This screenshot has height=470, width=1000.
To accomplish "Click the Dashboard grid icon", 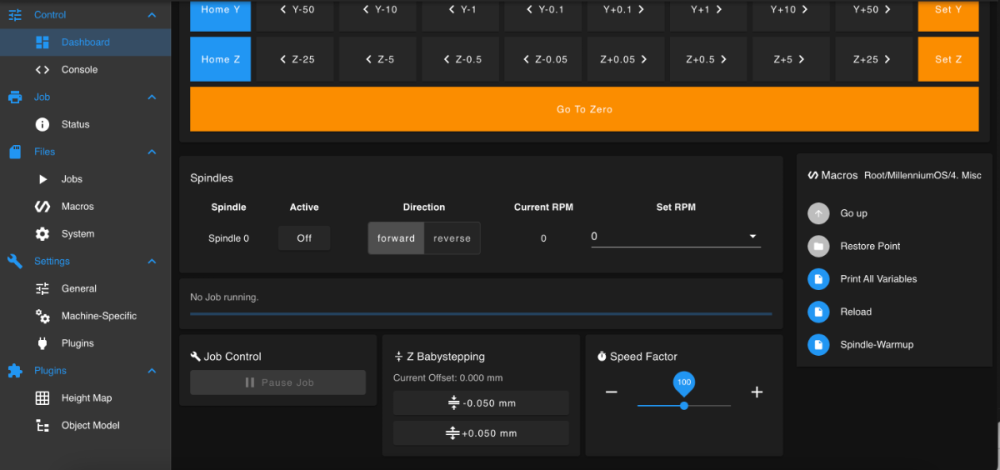I will coord(42,42).
